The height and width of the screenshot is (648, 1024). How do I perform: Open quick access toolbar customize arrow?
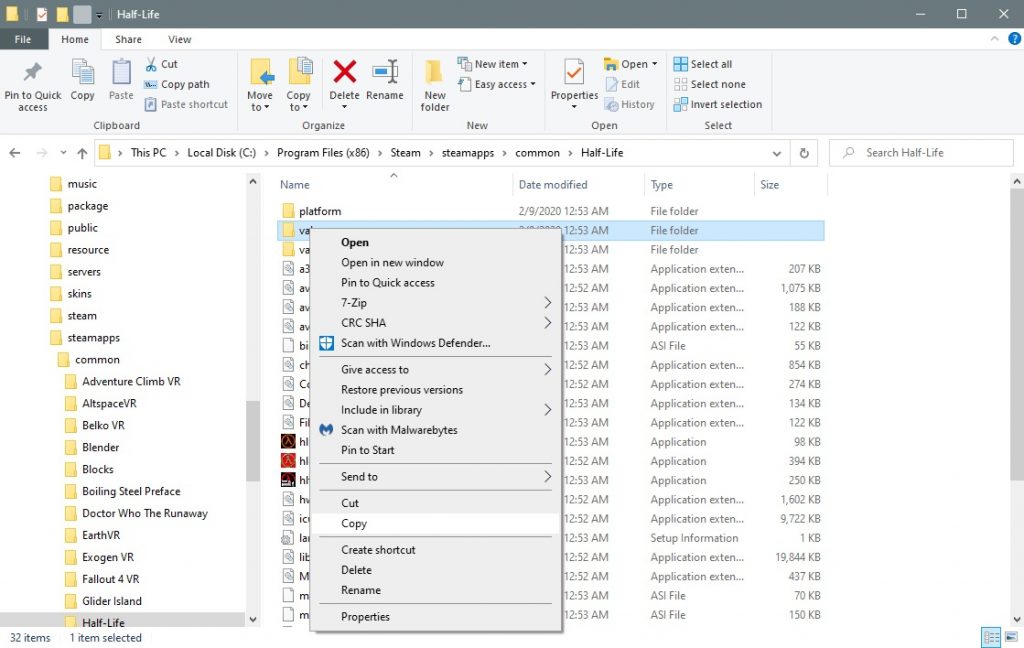[x=99, y=14]
